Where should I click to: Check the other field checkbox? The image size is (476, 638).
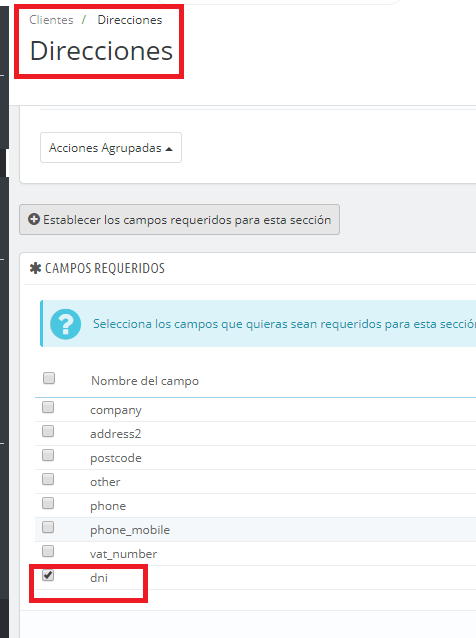point(48,479)
